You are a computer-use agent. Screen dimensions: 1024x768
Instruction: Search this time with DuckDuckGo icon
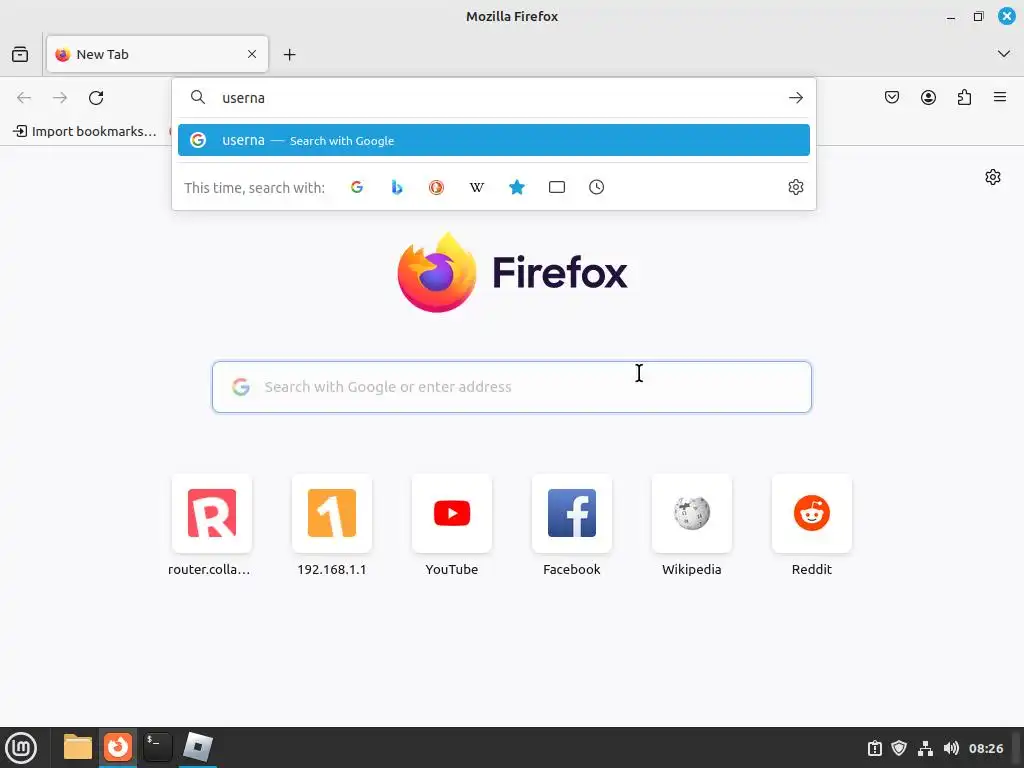(436, 187)
